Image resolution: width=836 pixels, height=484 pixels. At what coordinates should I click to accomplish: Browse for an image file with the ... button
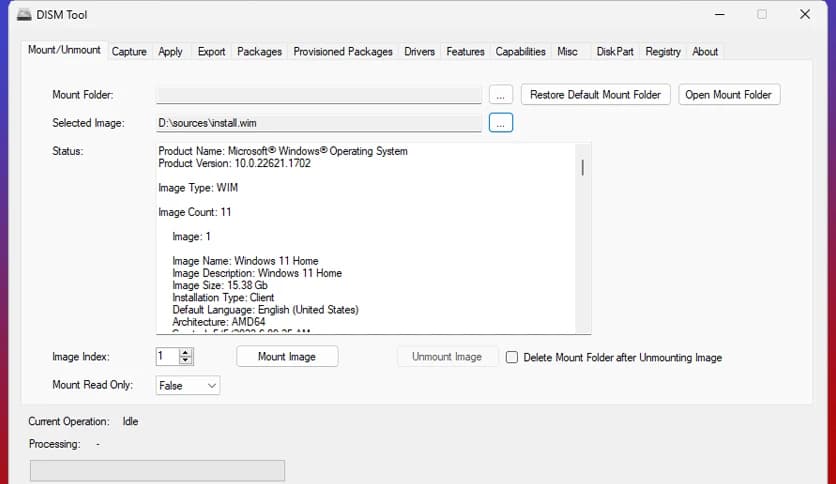tap(501, 123)
